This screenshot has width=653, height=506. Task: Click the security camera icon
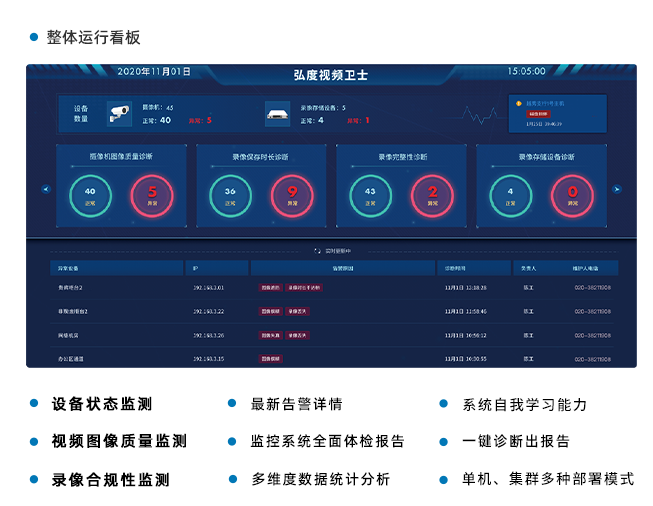pyautogui.click(x=119, y=113)
